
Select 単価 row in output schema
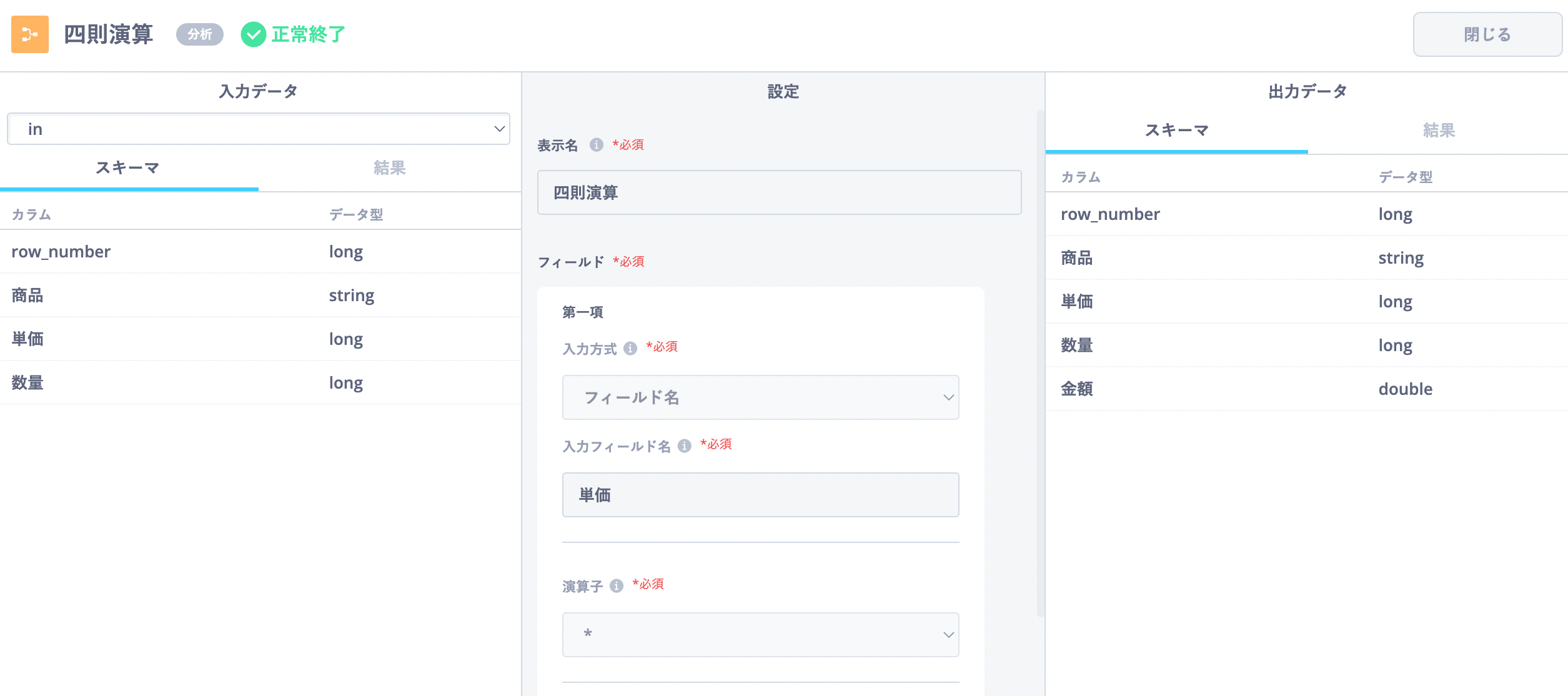point(1307,302)
